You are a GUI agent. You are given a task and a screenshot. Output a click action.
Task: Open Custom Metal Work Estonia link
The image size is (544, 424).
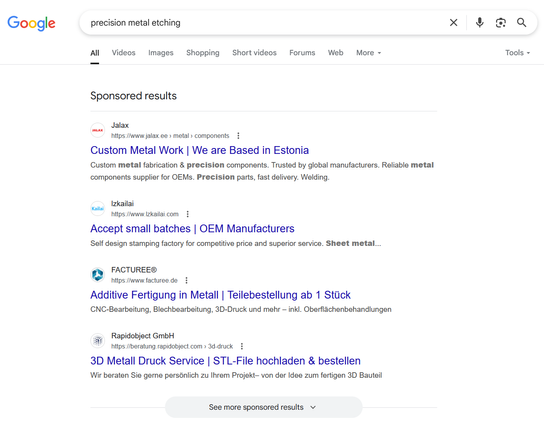click(199, 150)
